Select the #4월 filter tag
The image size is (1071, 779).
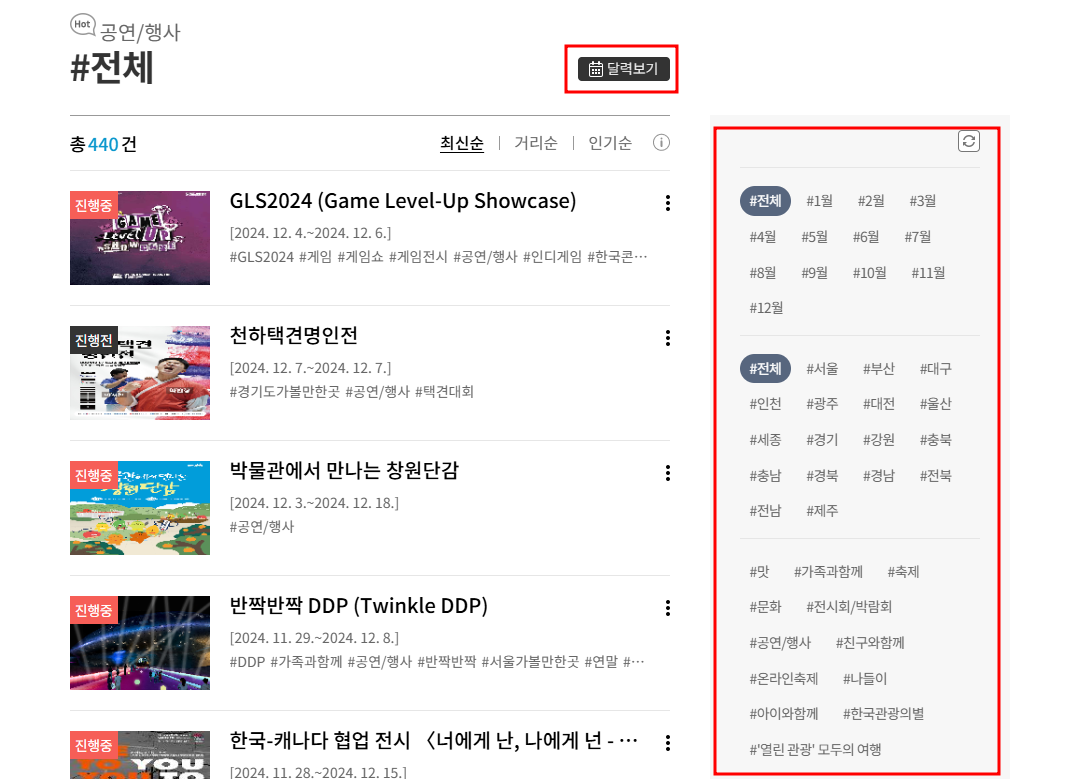763,236
